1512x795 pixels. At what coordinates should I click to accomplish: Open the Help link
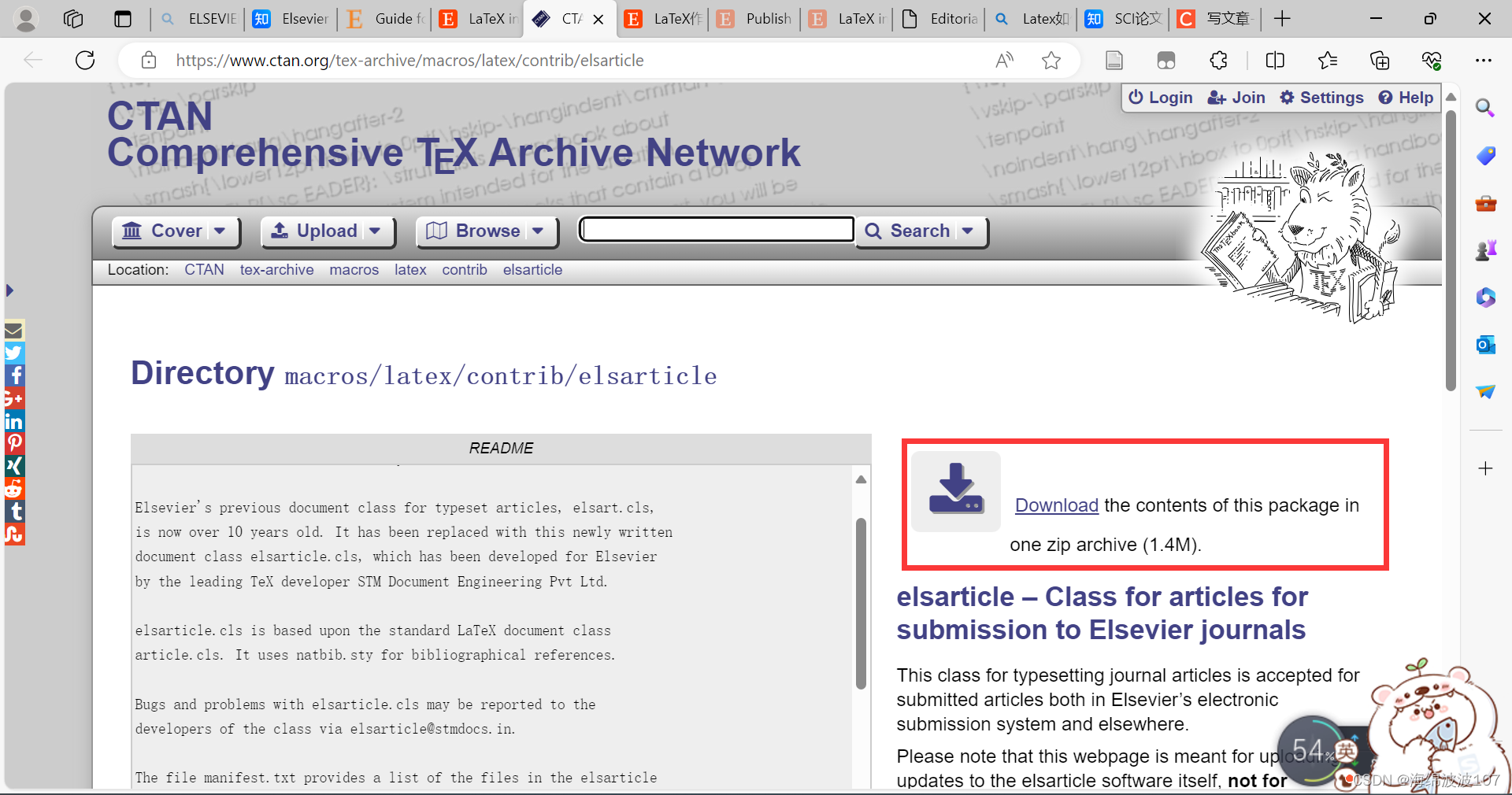(1406, 98)
